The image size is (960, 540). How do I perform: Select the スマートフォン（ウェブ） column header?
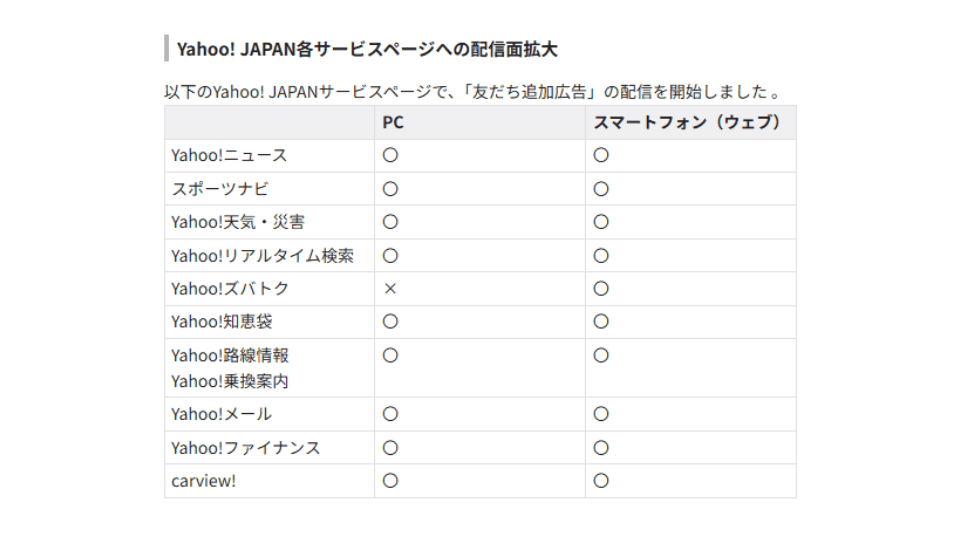click(x=687, y=122)
